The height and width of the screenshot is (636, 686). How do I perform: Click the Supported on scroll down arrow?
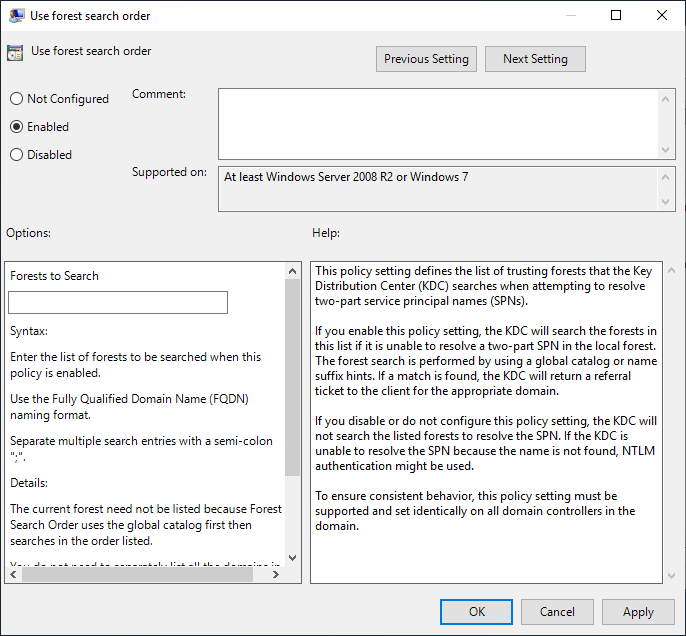click(x=667, y=203)
